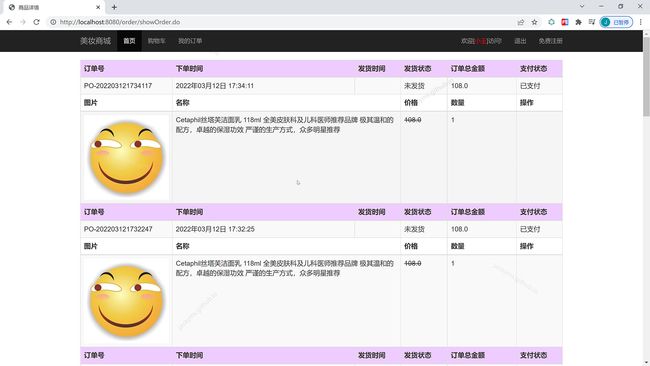Screen dimensions: 650x366
Task: Expand the tab search chevron
Action: 582,7
